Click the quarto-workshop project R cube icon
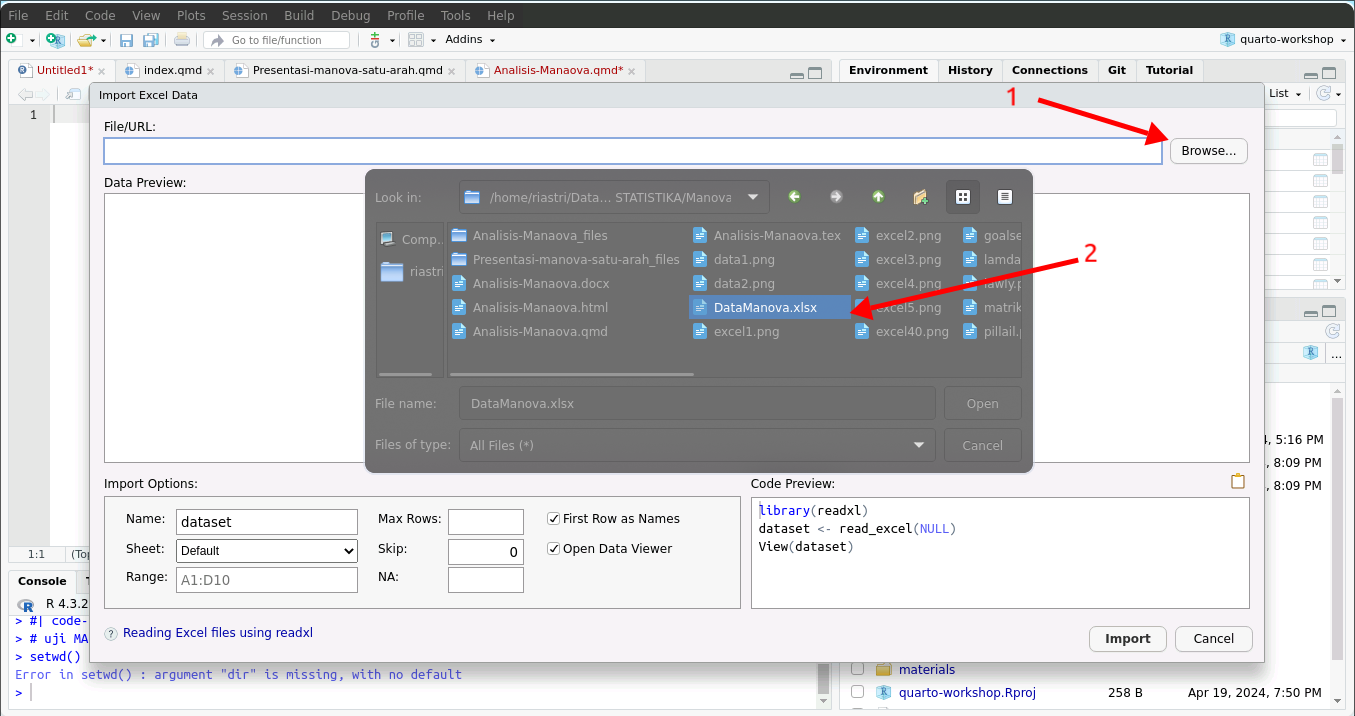The height and width of the screenshot is (716, 1355). coord(1227,40)
